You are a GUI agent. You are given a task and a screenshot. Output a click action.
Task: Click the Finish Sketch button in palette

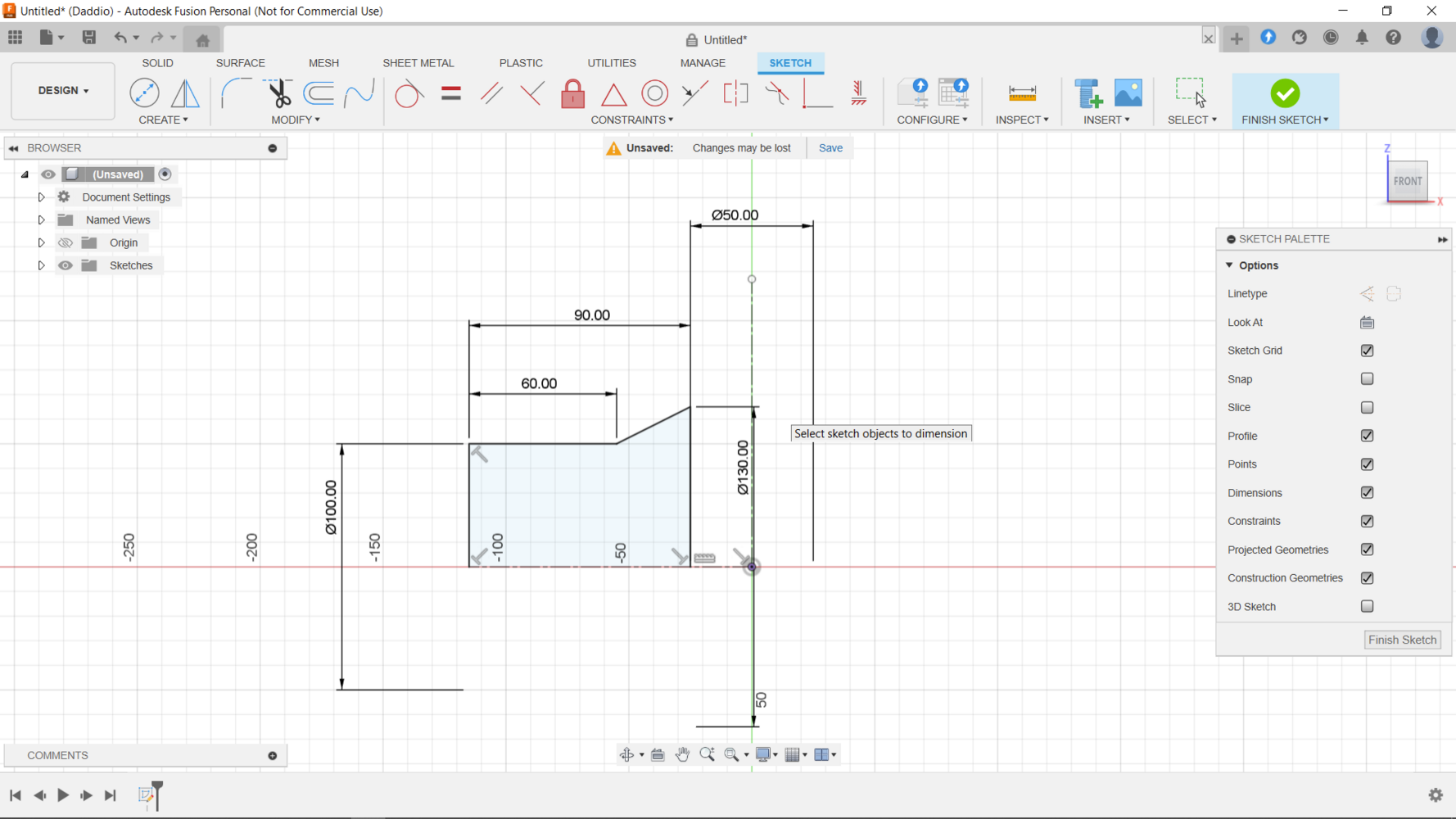[x=1402, y=640]
